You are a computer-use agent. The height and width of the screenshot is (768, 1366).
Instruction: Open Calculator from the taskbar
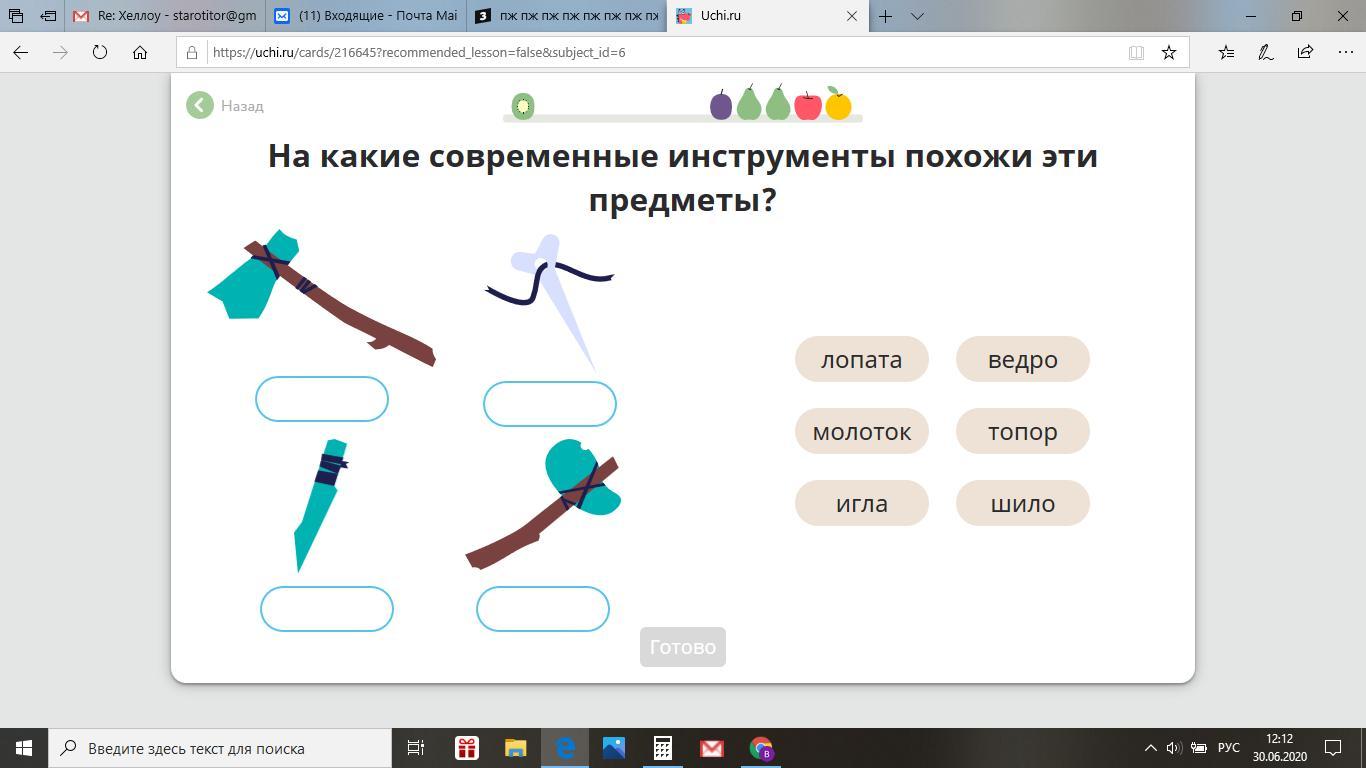click(x=662, y=748)
